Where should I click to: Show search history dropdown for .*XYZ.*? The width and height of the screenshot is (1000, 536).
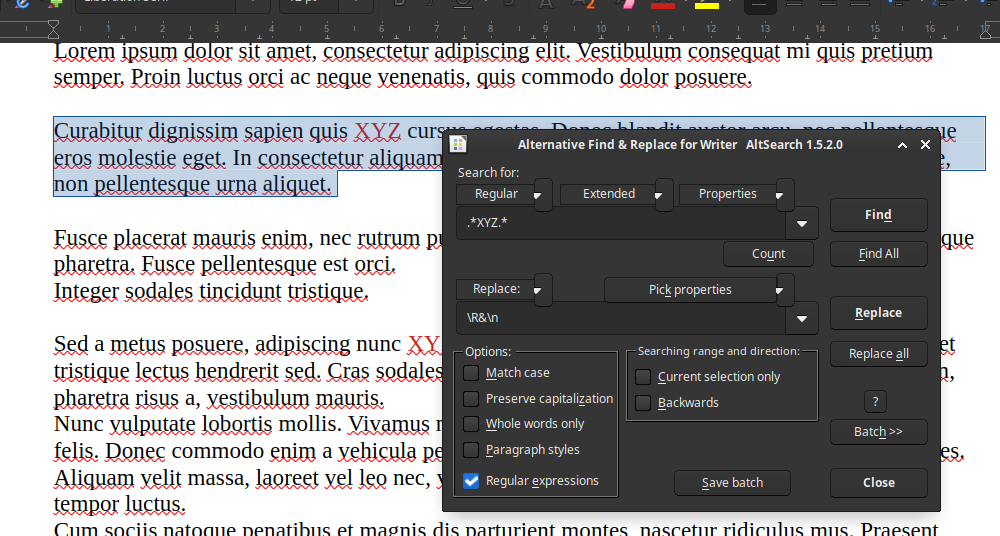802,223
